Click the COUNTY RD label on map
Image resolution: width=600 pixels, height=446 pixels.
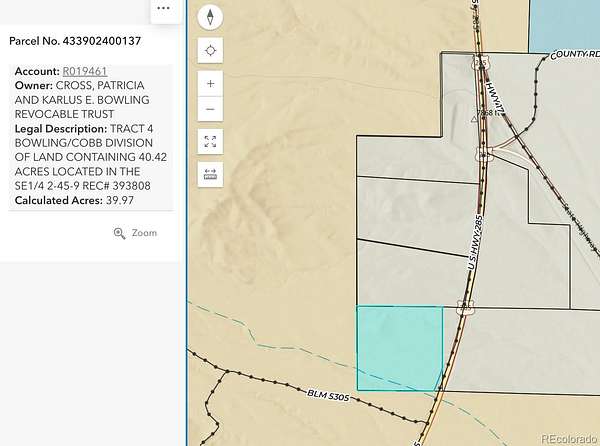click(x=574, y=54)
